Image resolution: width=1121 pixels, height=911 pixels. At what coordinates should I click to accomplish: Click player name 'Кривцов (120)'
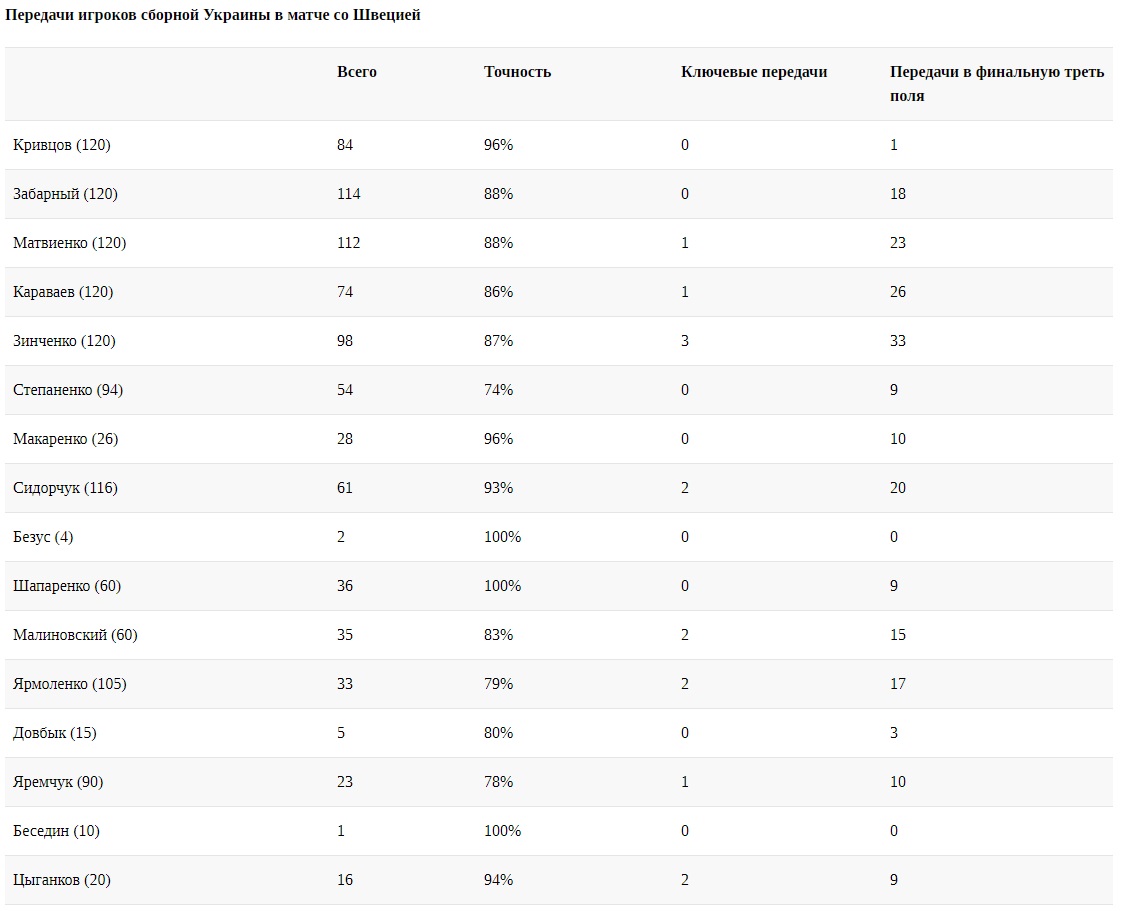click(62, 145)
